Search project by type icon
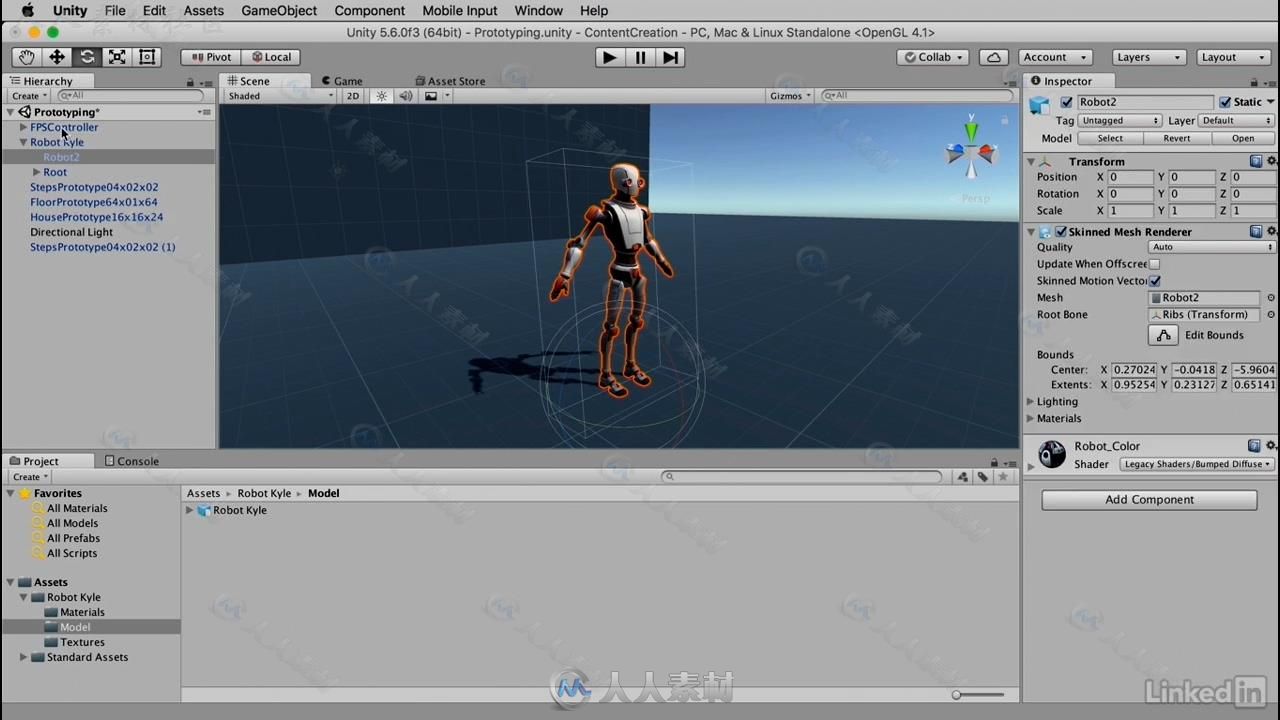This screenshot has width=1280, height=720. (962, 477)
